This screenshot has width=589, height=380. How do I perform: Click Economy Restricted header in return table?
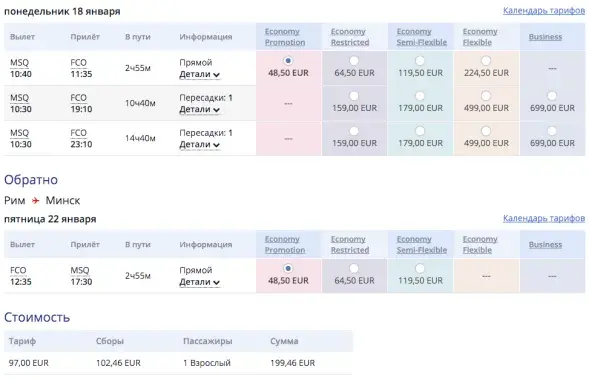350,244
